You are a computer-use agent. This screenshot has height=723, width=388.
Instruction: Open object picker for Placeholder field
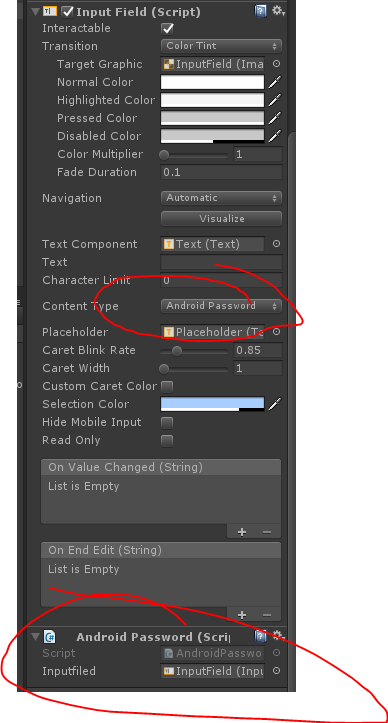pyautogui.click(x=276, y=332)
